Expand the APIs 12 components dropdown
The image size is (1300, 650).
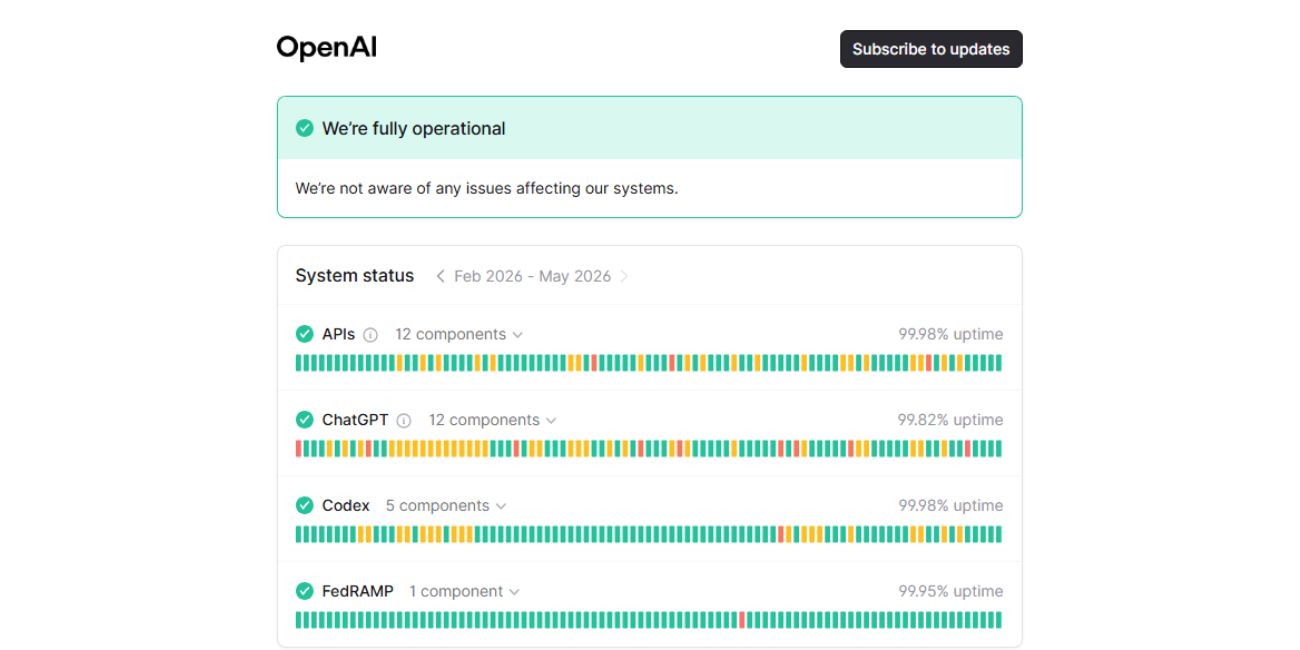tap(459, 334)
